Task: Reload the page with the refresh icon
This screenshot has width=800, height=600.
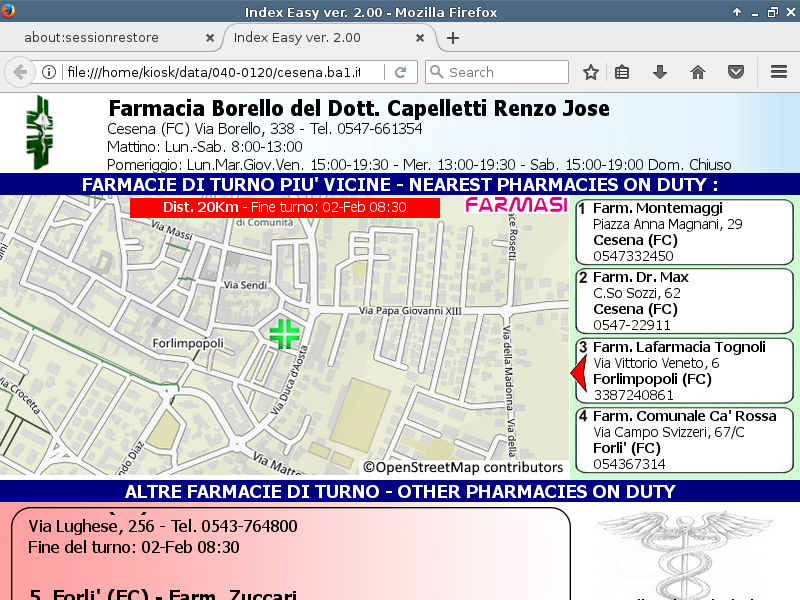Action: pos(400,72)
